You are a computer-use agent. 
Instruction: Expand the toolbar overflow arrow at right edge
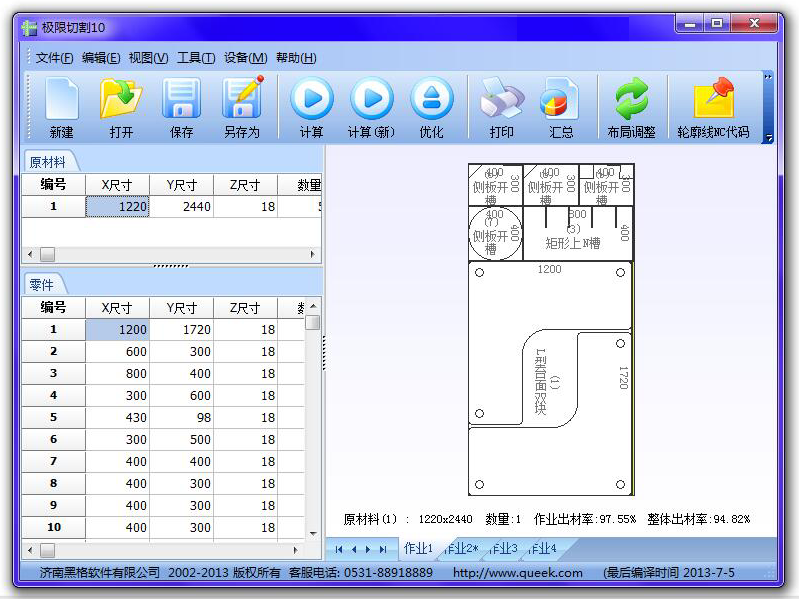(x=768, y=137)
